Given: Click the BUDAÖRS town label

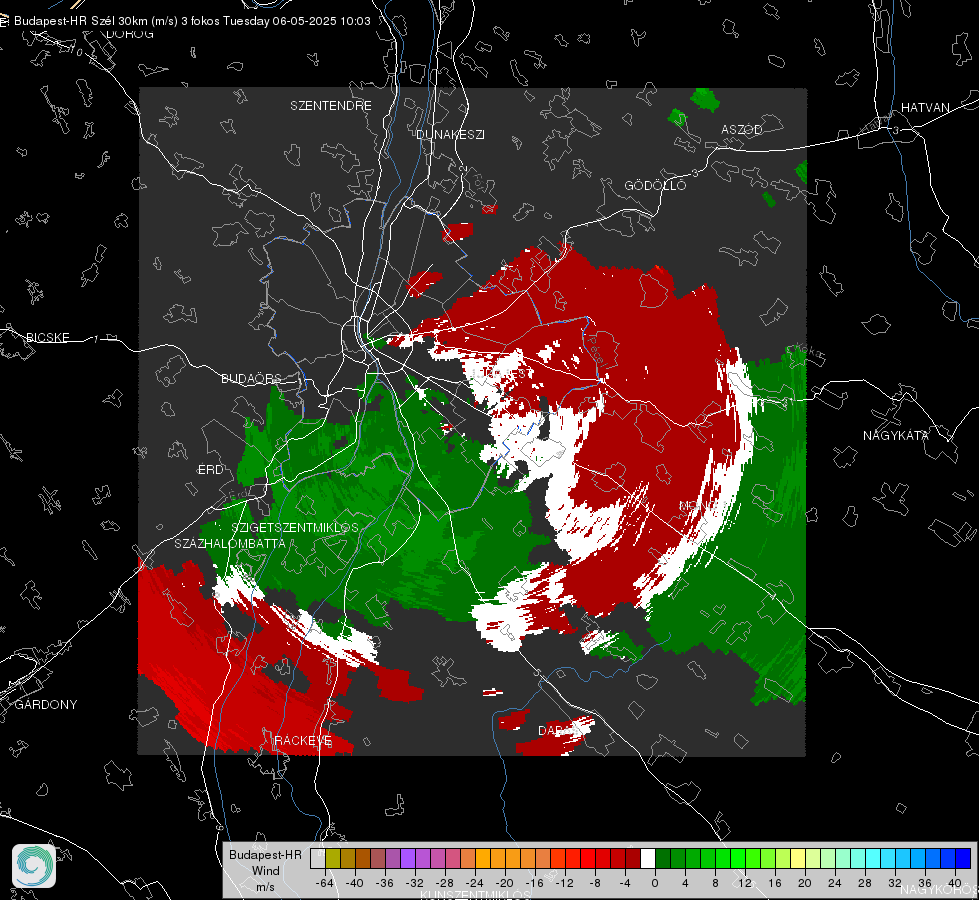Looking at the screenshot, I should tap(252, 379).
